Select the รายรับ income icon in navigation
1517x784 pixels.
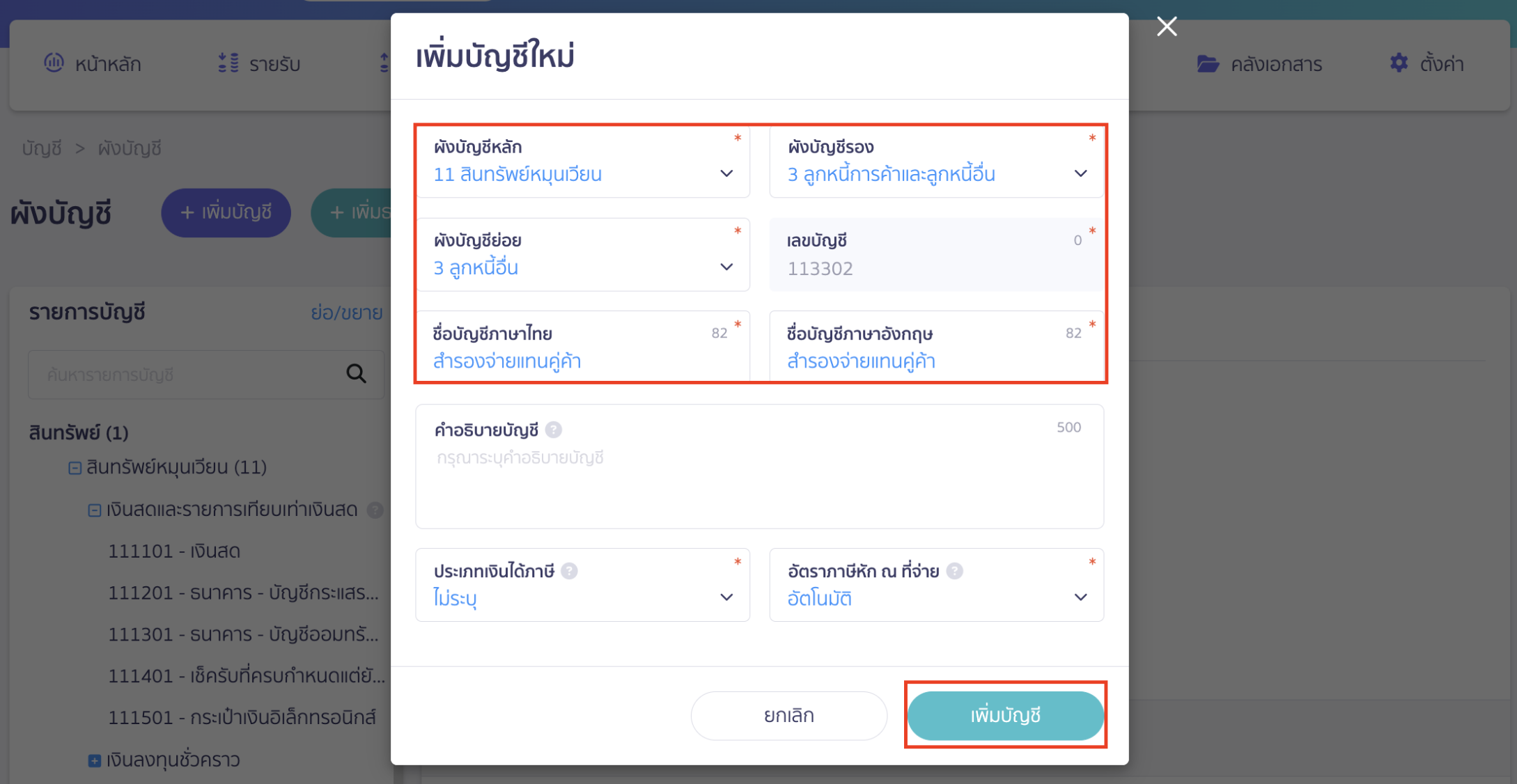[227, 63]
